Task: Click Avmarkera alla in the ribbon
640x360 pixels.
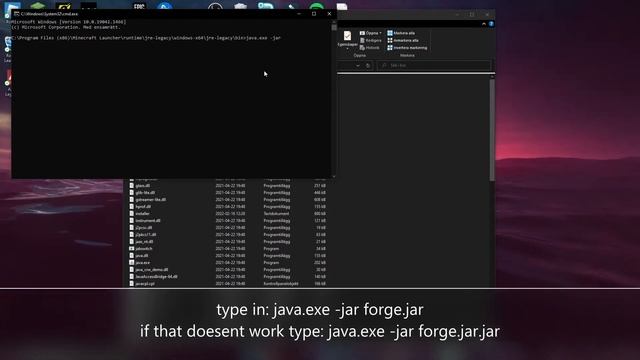Action: point(403,40)
